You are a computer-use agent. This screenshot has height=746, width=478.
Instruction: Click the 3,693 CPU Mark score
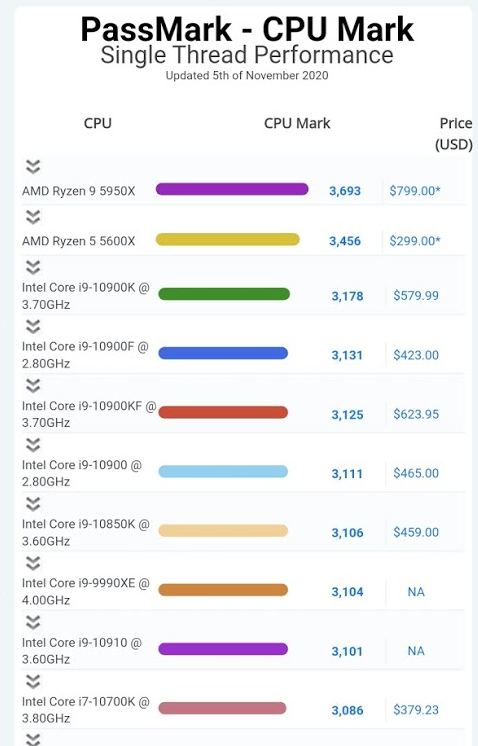click(345, 191)
